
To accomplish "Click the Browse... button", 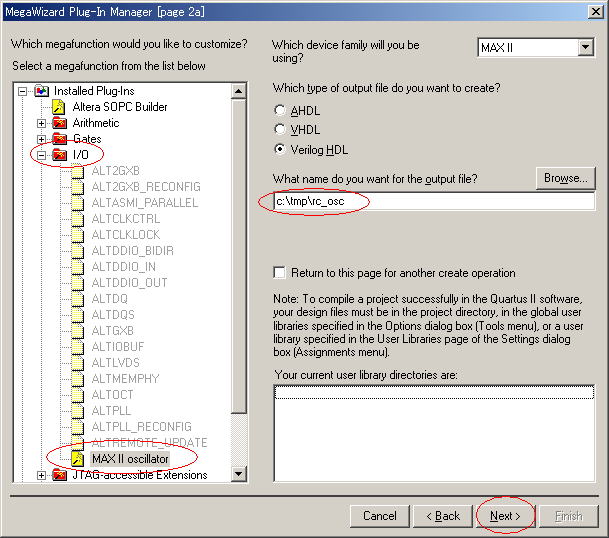I will pyautogui.click(x=566, y=178).
